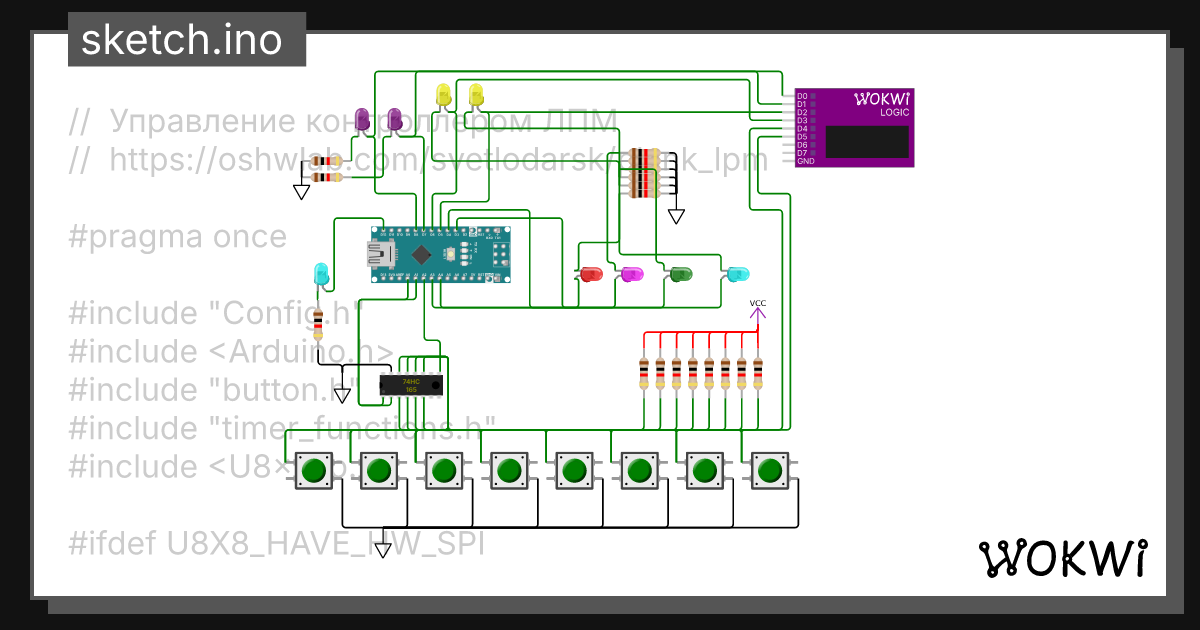The width and height of the screenshot is (1200, 630).
Task: Click the ground symbol below the pushbuttons
Action: point(382,549)
